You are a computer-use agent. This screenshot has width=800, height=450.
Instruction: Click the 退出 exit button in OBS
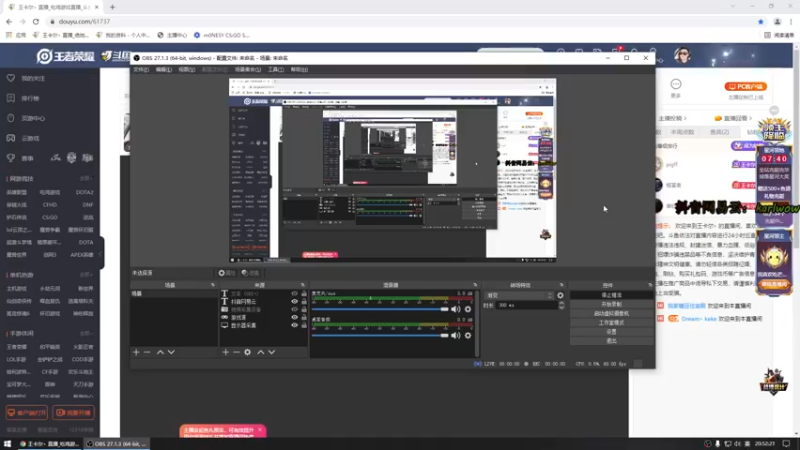[x=611, y=341]
